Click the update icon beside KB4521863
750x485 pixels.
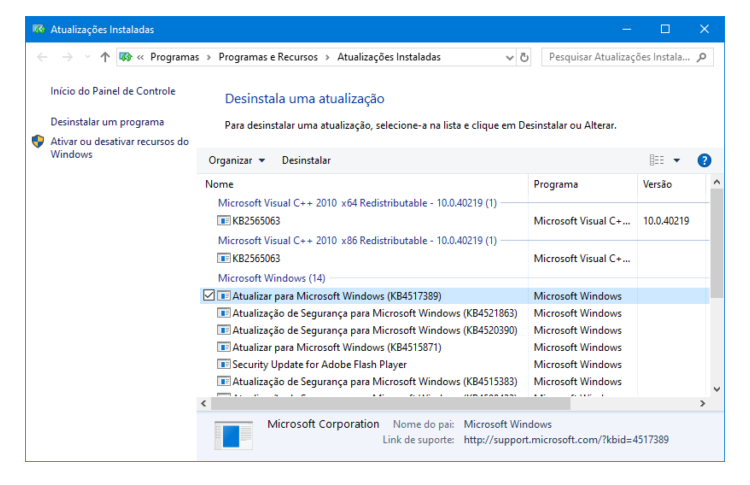[223, 313]
